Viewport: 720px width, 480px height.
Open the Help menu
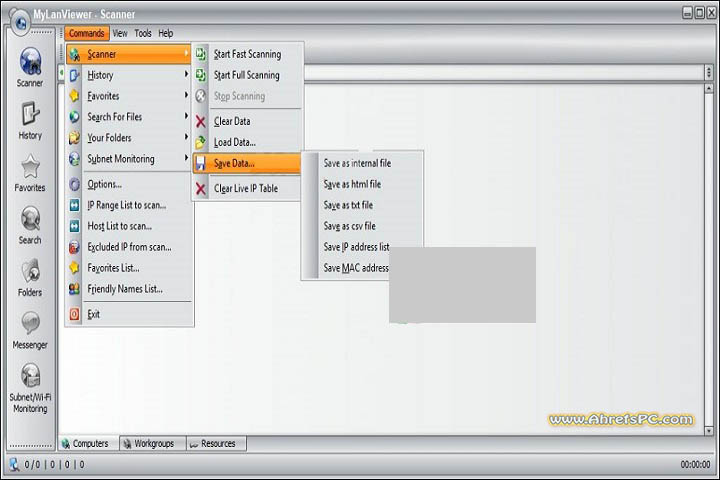pyautogui.click(x=166, y=33)
